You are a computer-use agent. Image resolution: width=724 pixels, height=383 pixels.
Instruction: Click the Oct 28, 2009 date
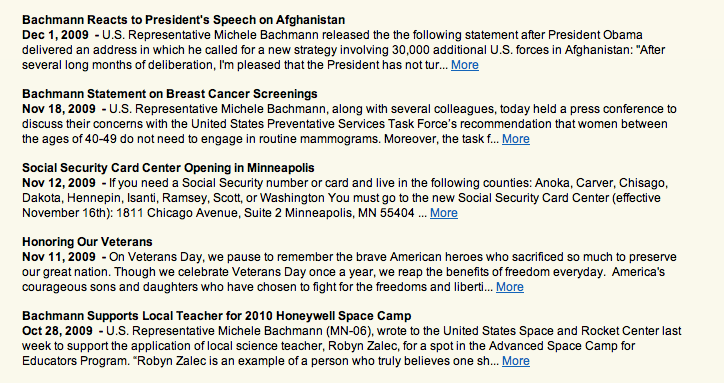click(57, 331)
